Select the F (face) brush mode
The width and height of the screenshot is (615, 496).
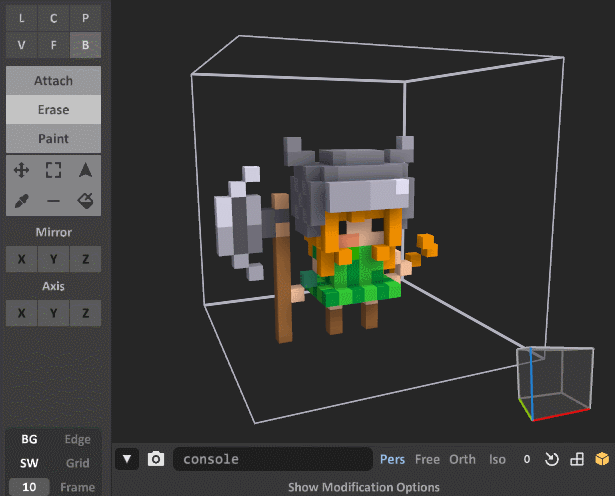point(54,45)
